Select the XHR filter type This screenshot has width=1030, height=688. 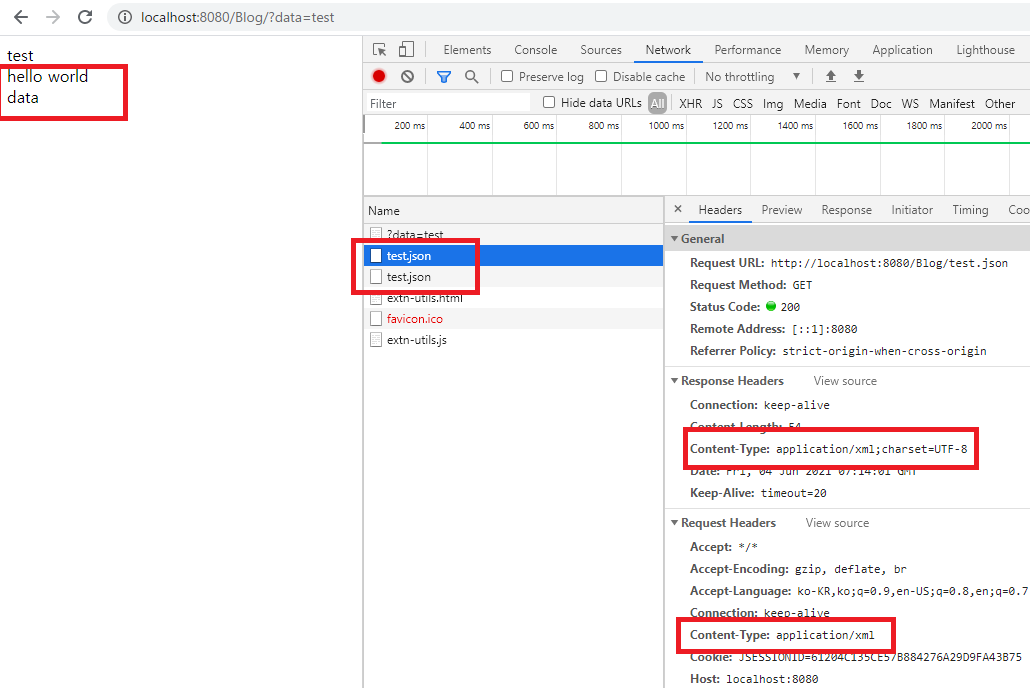pyautogui.click(x=690, y=103)
